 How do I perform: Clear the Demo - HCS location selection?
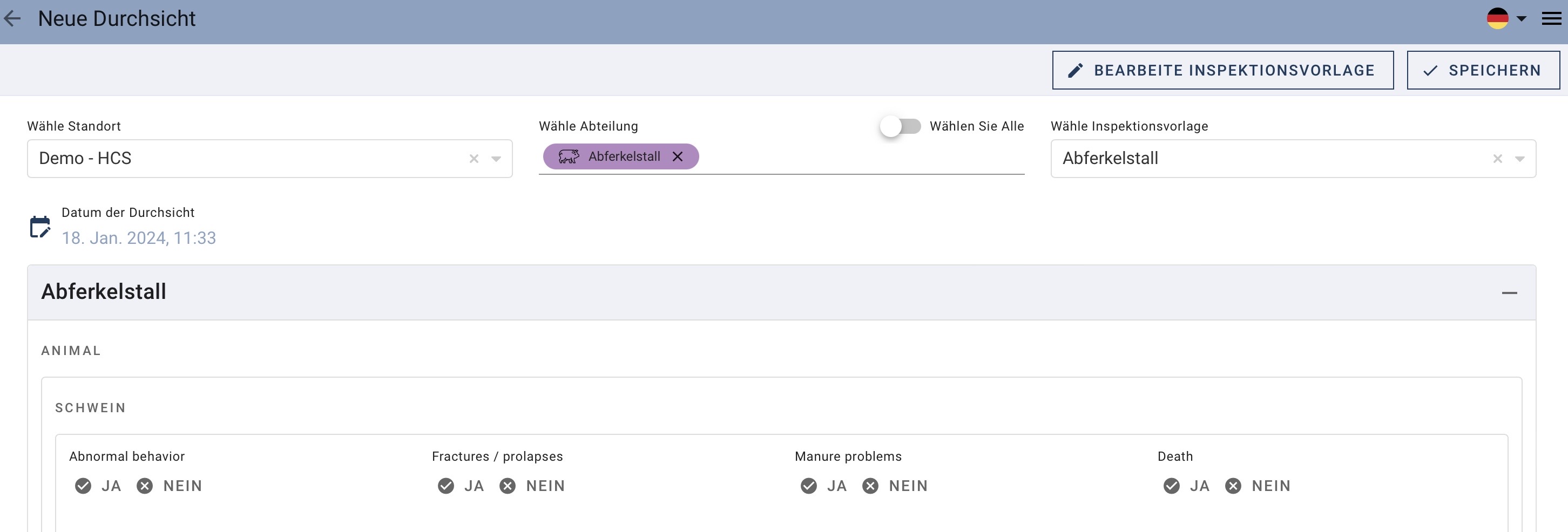[x=474, y=159]
